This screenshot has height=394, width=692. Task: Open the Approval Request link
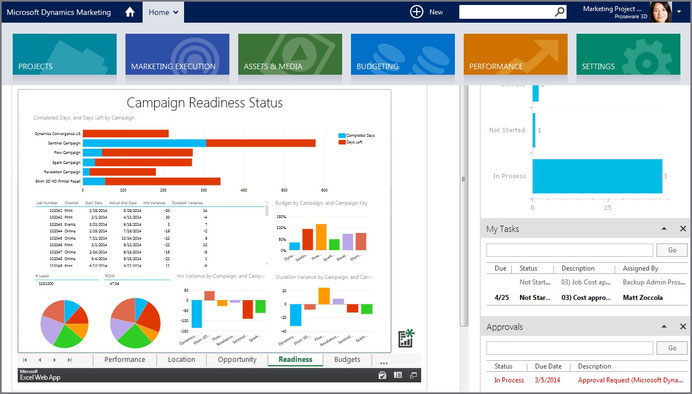point(632,380)
